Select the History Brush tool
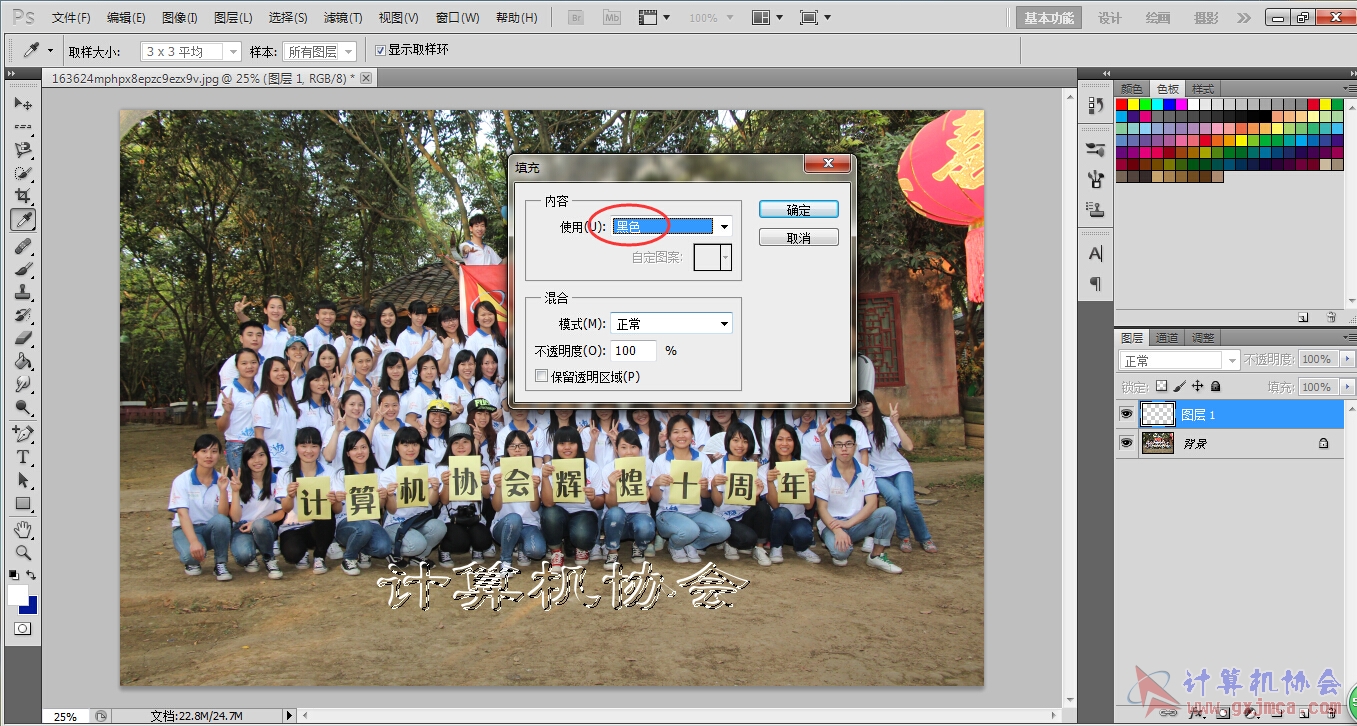This screenshot has width=1357, height=726. click(x=23, y=315)
